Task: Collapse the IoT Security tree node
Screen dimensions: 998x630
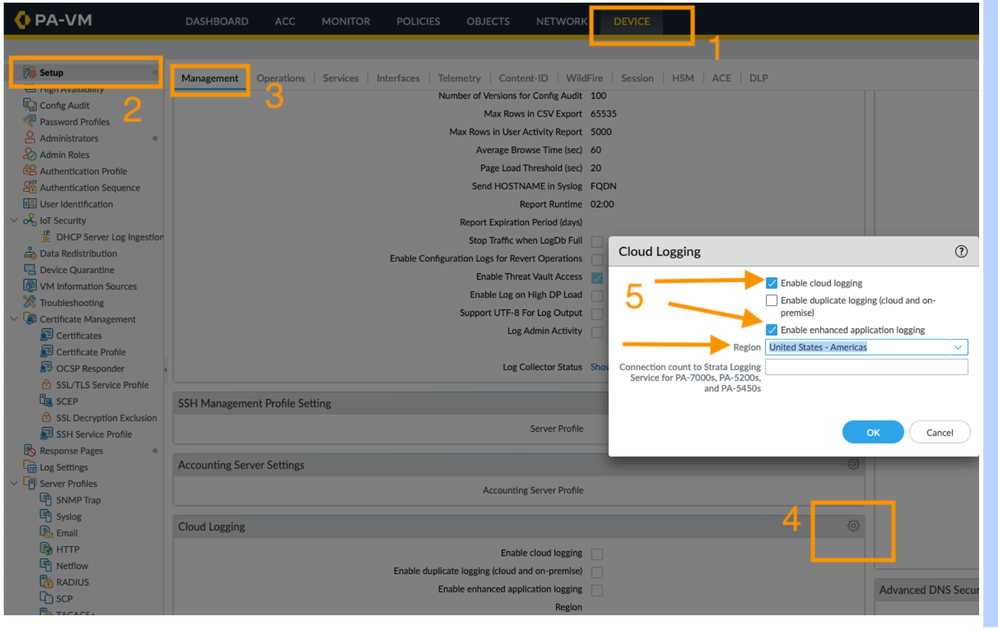Action: [14, 220]
